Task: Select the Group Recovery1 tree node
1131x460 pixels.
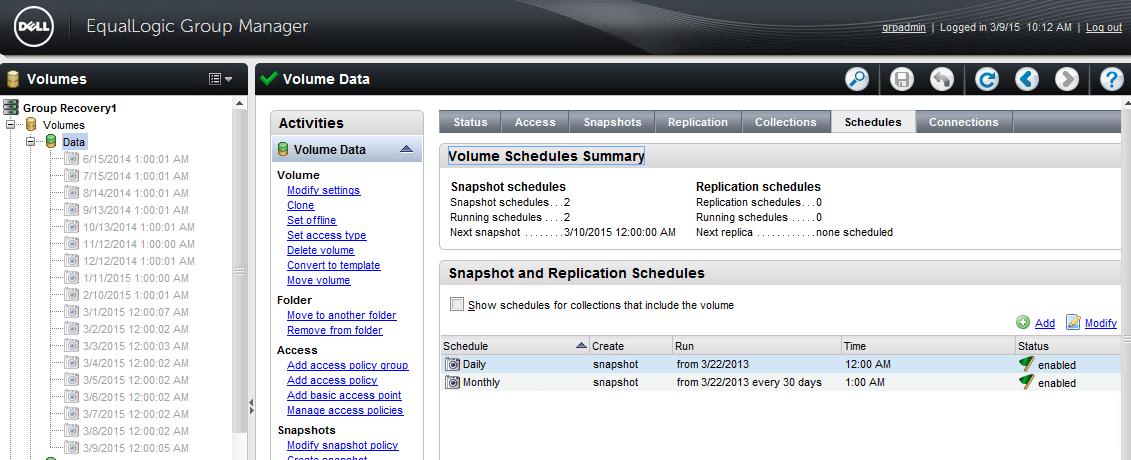Action: tap(69, 108)
